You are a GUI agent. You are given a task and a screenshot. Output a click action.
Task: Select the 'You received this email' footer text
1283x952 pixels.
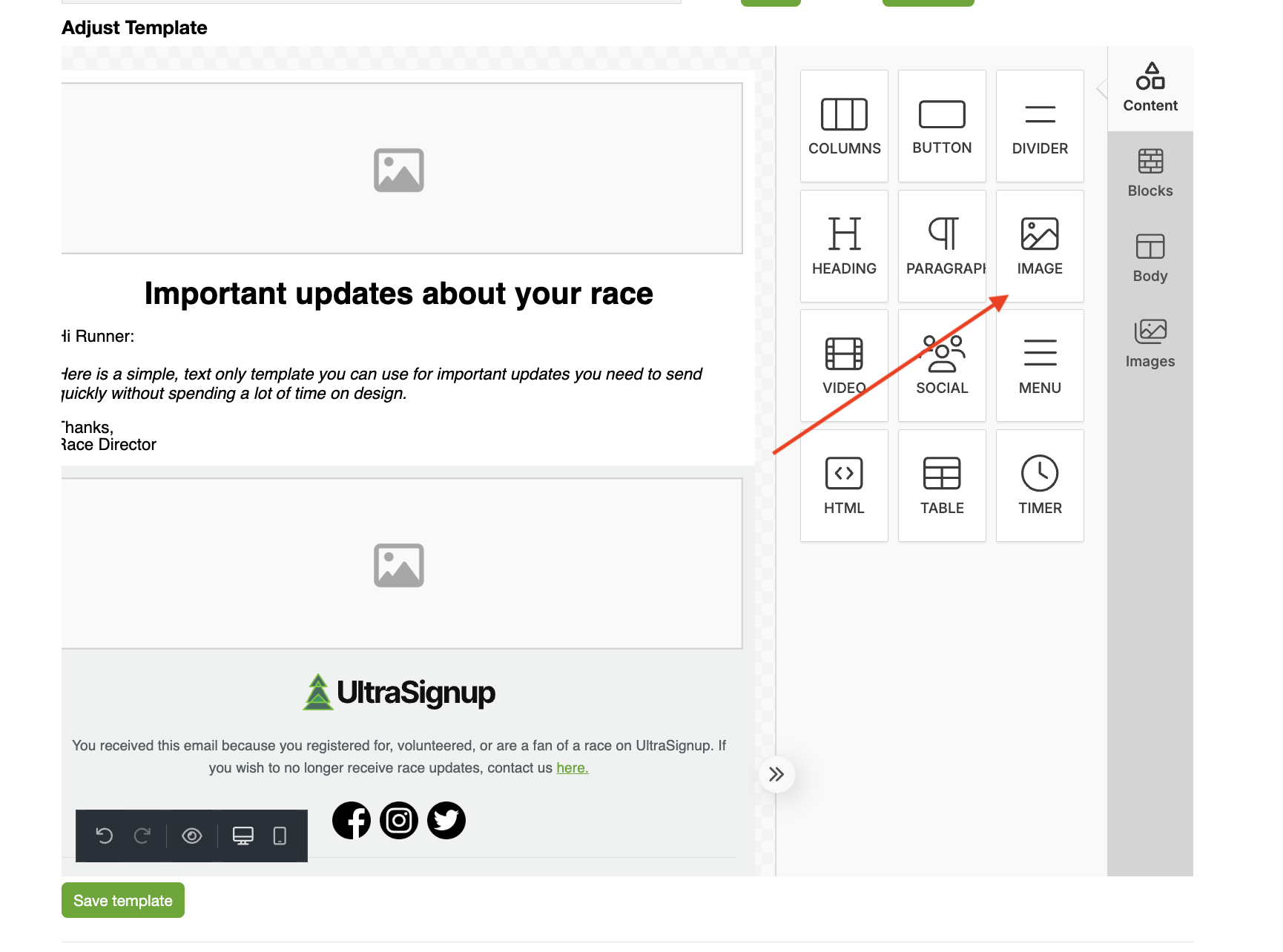399,757
